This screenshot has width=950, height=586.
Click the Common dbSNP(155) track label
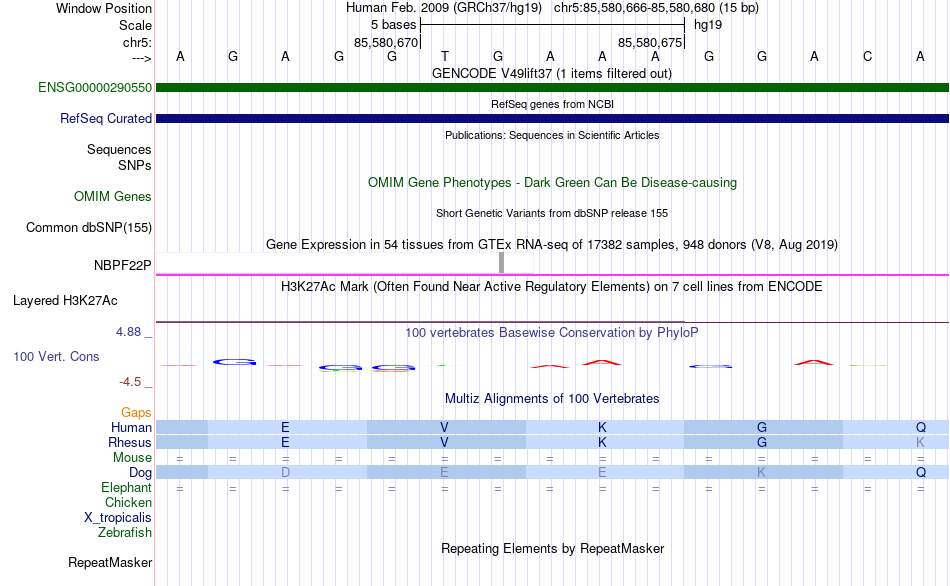coord(88,227)
